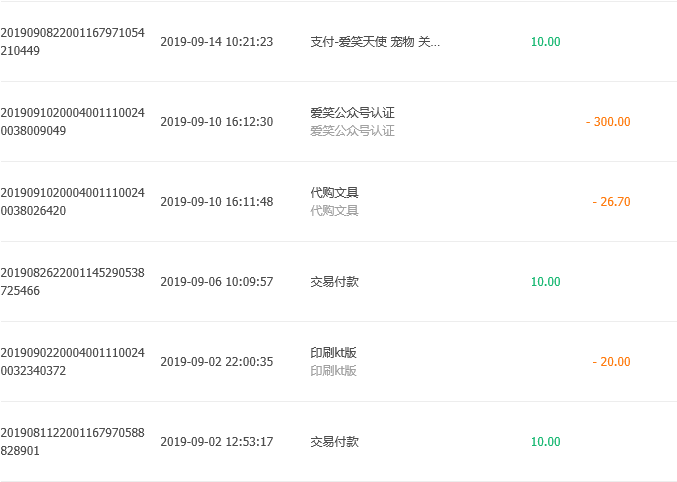The height and width of the screenshot is (482, 677).
Task: Click order number ending 0038026420
Action: pyautogui.click(x=73, y=201)
